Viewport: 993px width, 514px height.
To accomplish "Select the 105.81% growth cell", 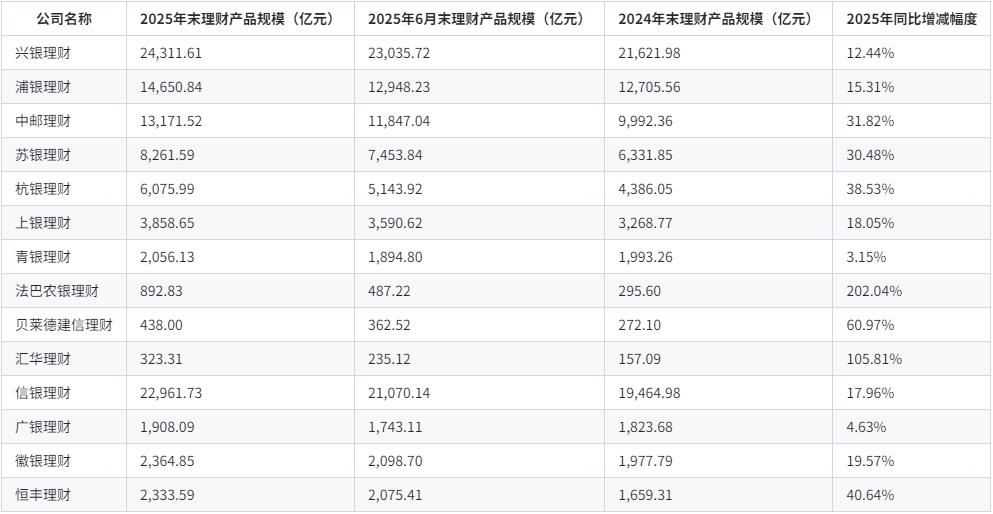I will pos(874,359).
